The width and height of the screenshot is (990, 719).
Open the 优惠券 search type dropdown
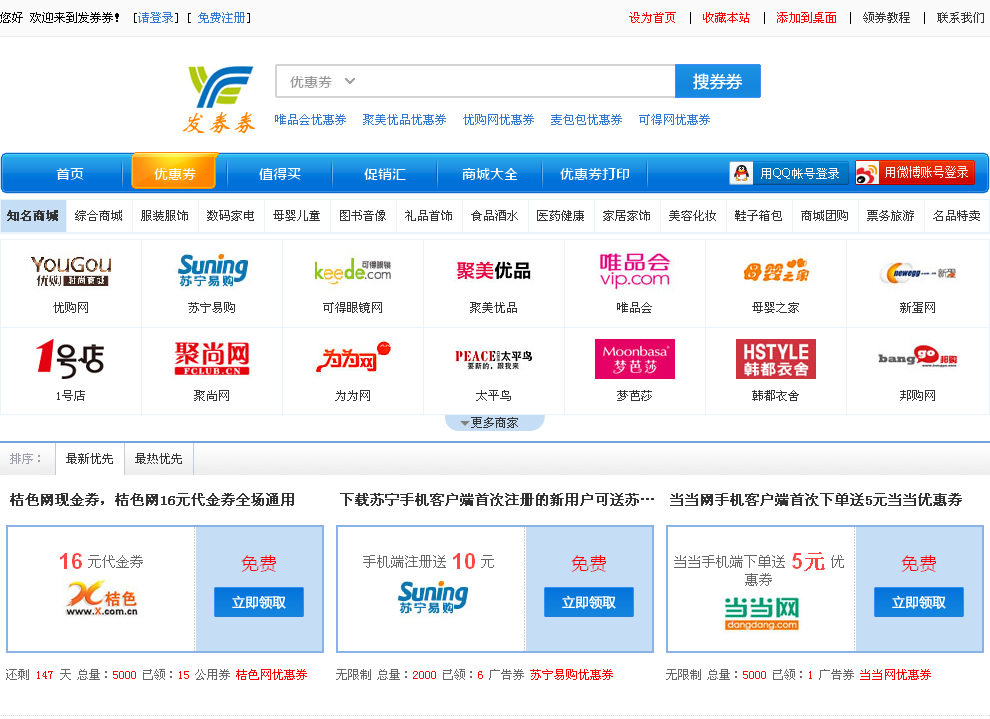click(x=322, y=82)
